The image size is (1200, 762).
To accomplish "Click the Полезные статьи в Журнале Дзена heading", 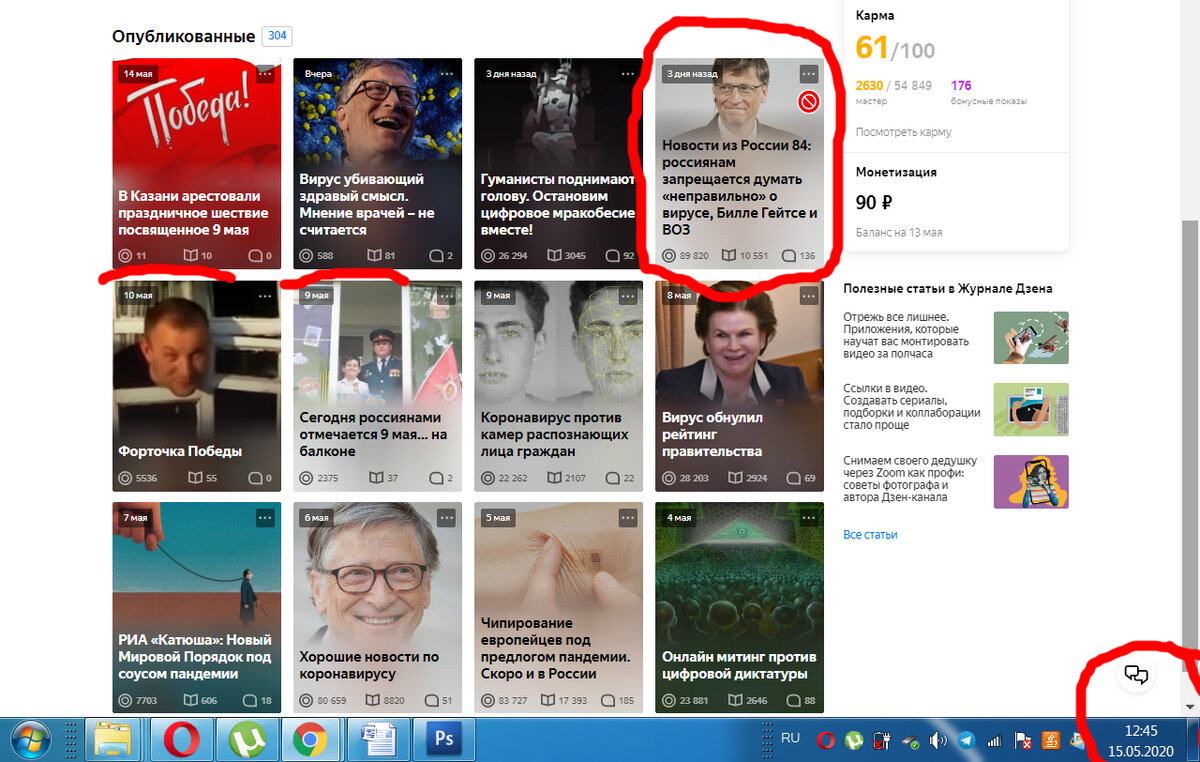I will (x=947, y=288).
